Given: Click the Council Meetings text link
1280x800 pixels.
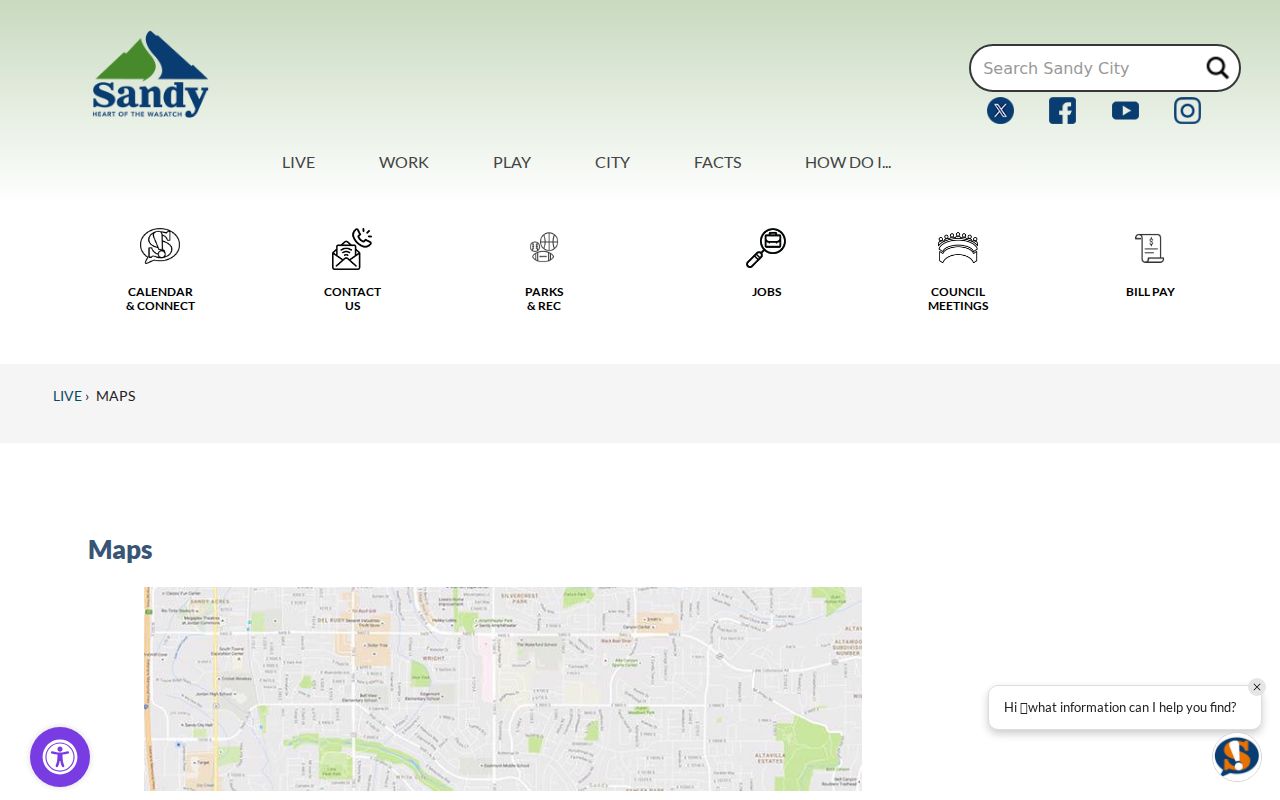Looking at the screenshot, I should 958,299.
